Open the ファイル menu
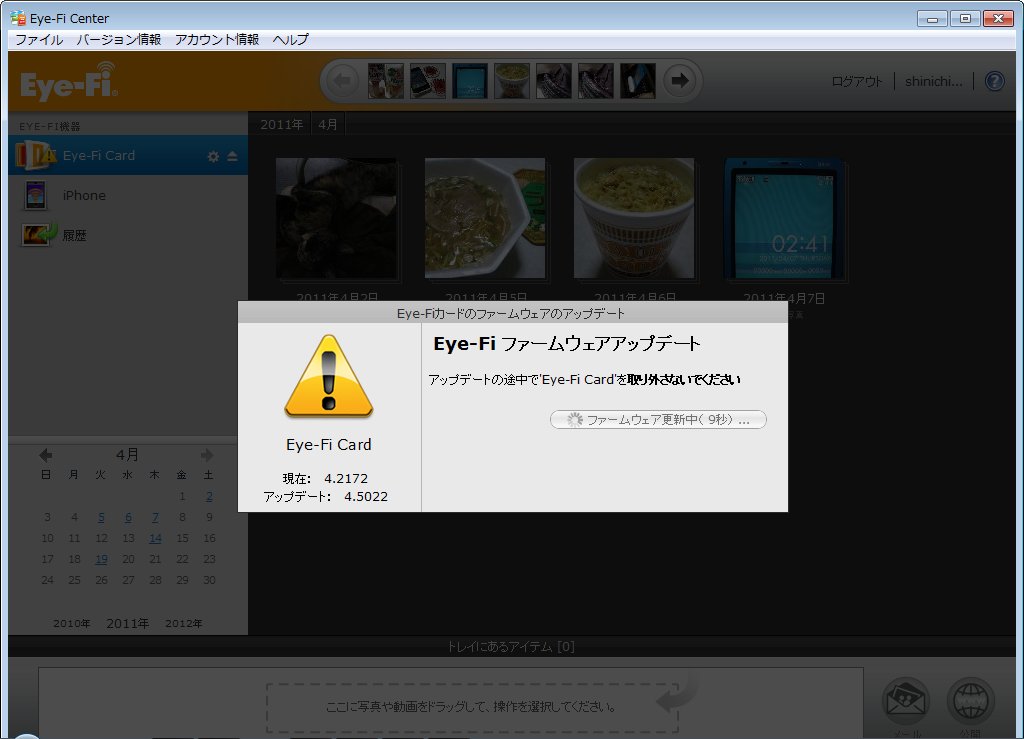 pos(39,40)
